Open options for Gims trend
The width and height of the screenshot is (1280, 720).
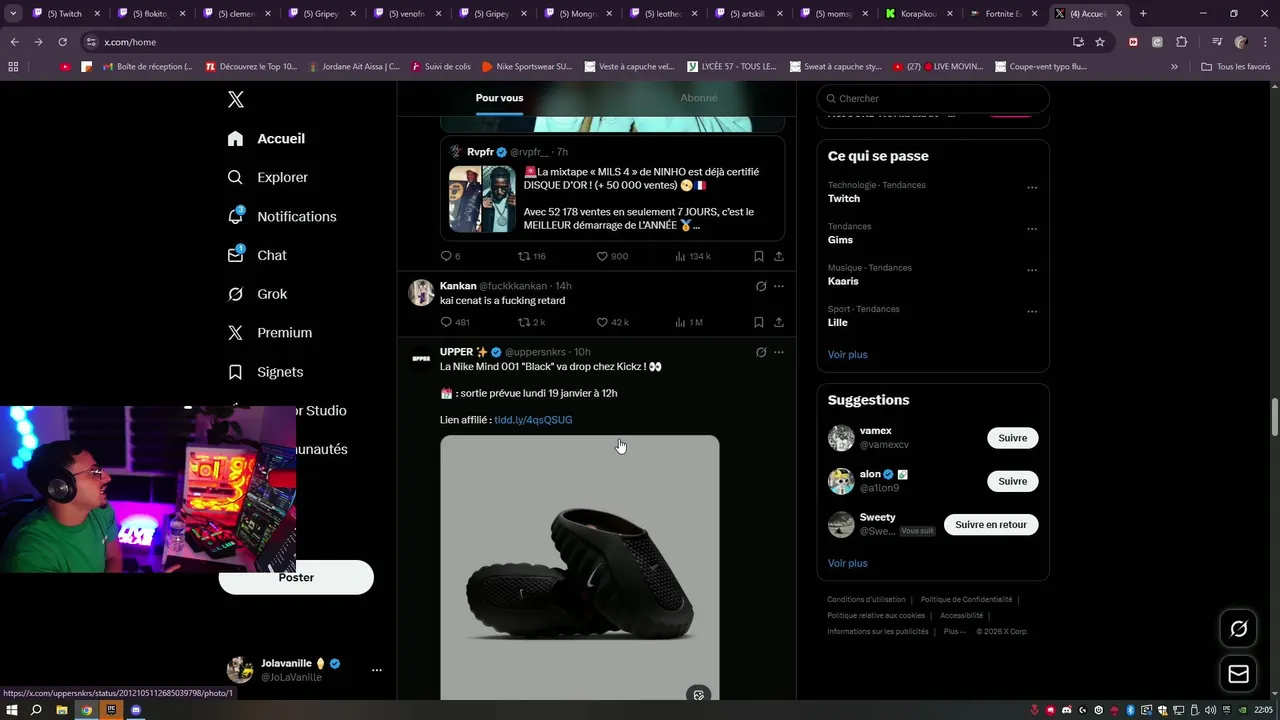pos(1032,229)
